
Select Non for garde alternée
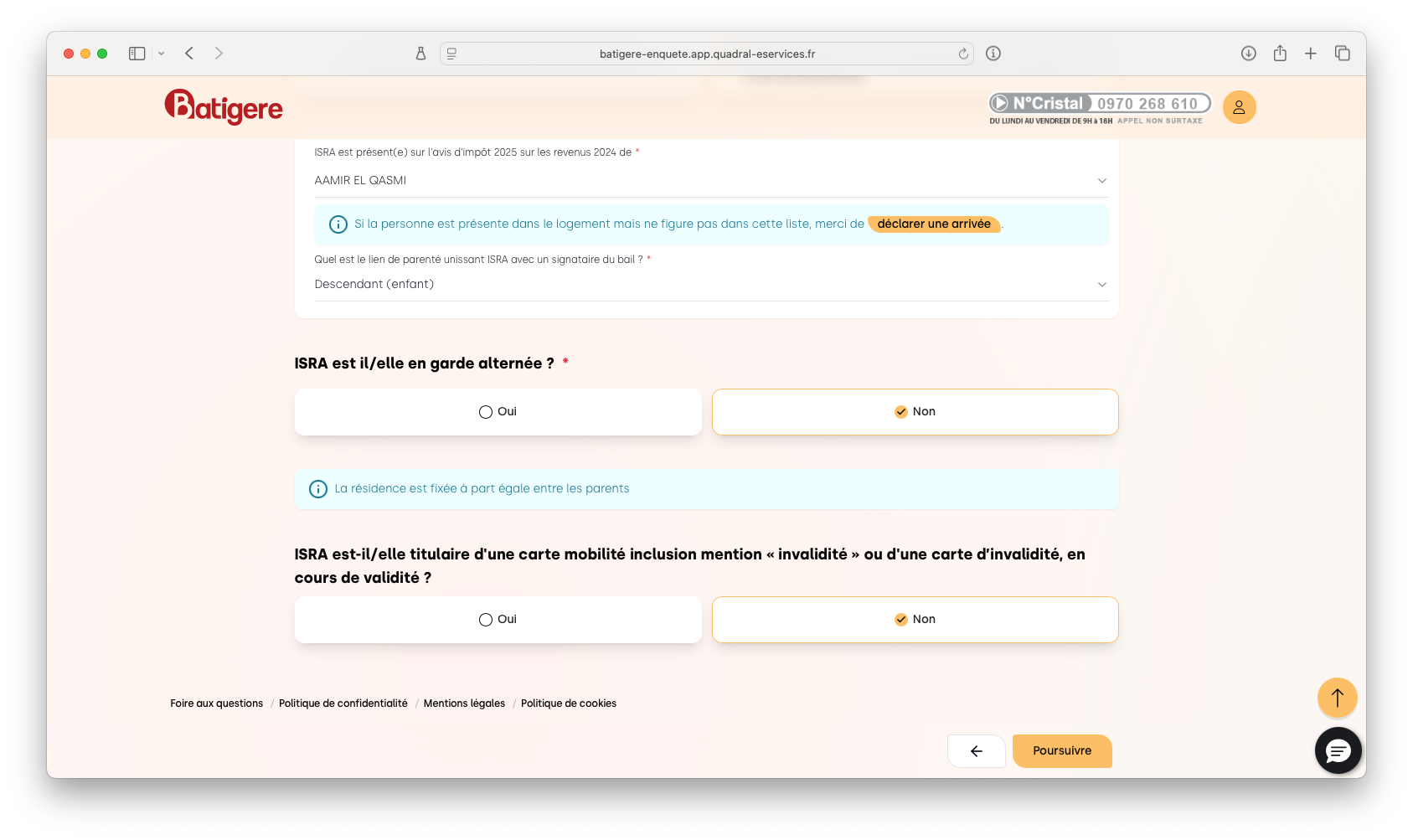pos(915,412)
